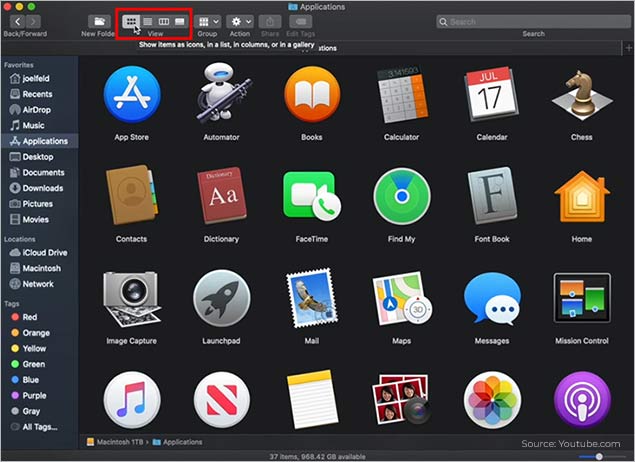Filter by Orange tag
The image size is (635, 462).
40,333
